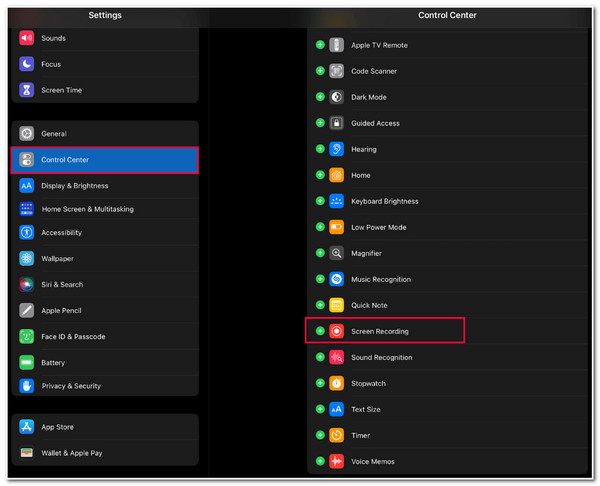600x486 pixels.
Task: Open the Sounds settings row
Action: pos(105,38)
